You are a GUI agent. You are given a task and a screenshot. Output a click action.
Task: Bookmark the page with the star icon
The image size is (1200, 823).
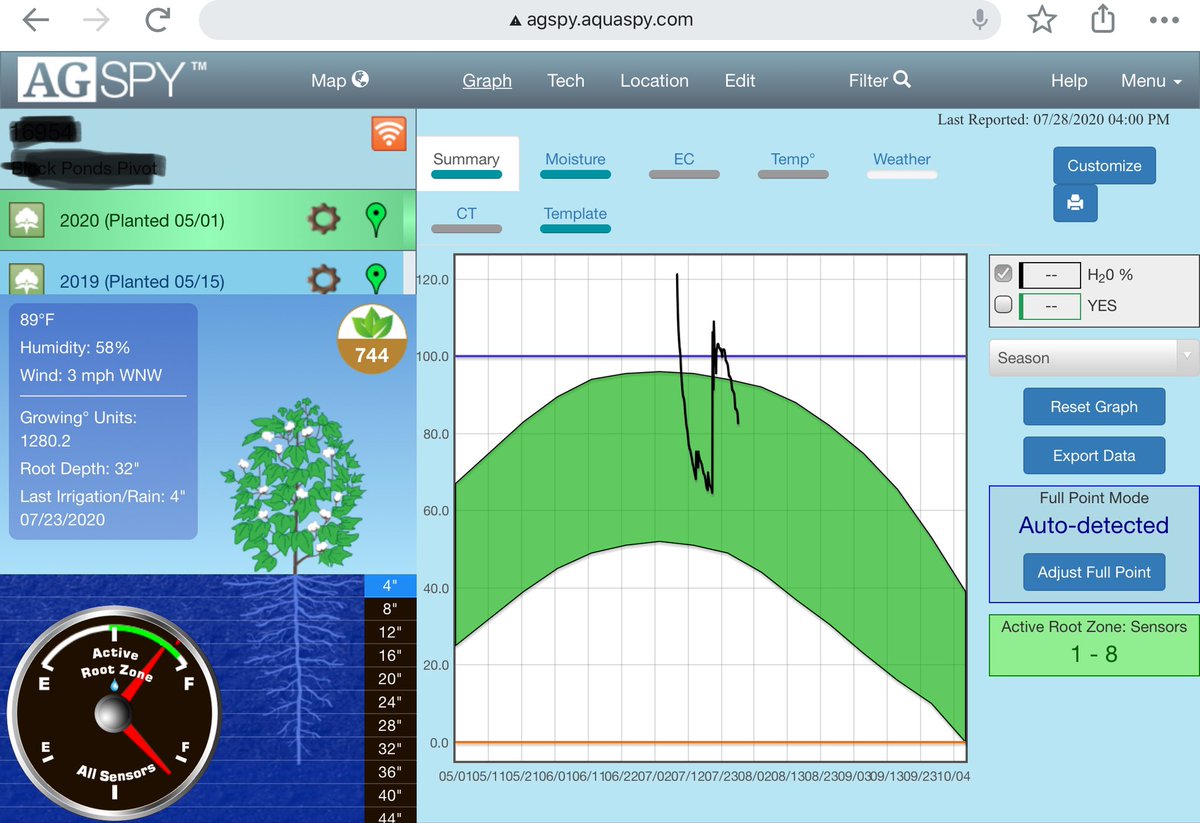(1042, 19)
